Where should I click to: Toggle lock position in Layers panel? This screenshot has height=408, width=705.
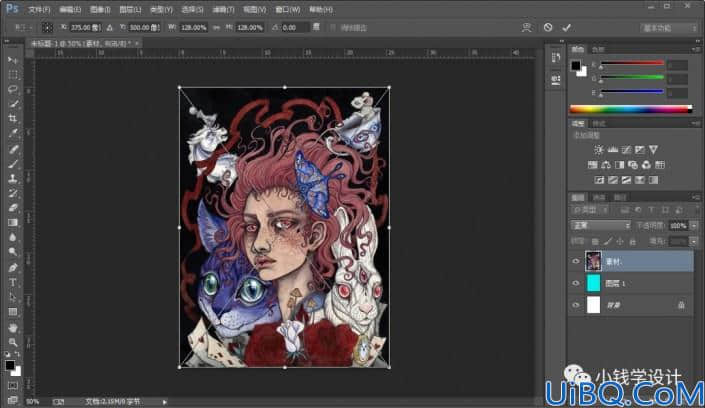[620, 242]
